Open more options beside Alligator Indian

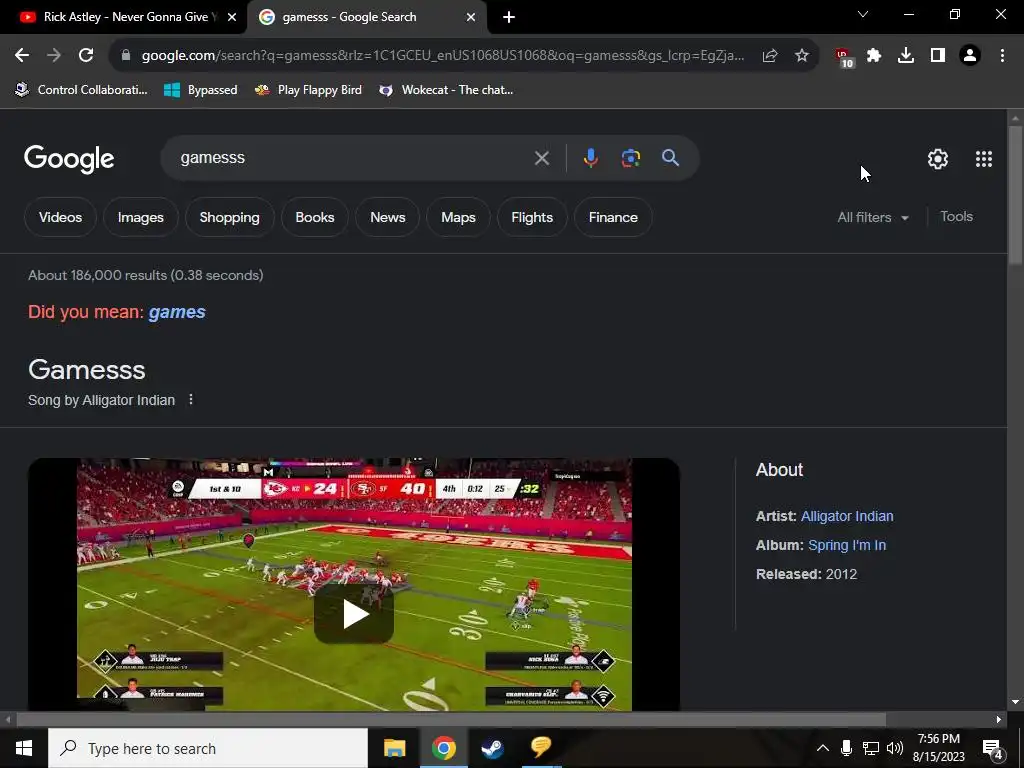[191, 399]
